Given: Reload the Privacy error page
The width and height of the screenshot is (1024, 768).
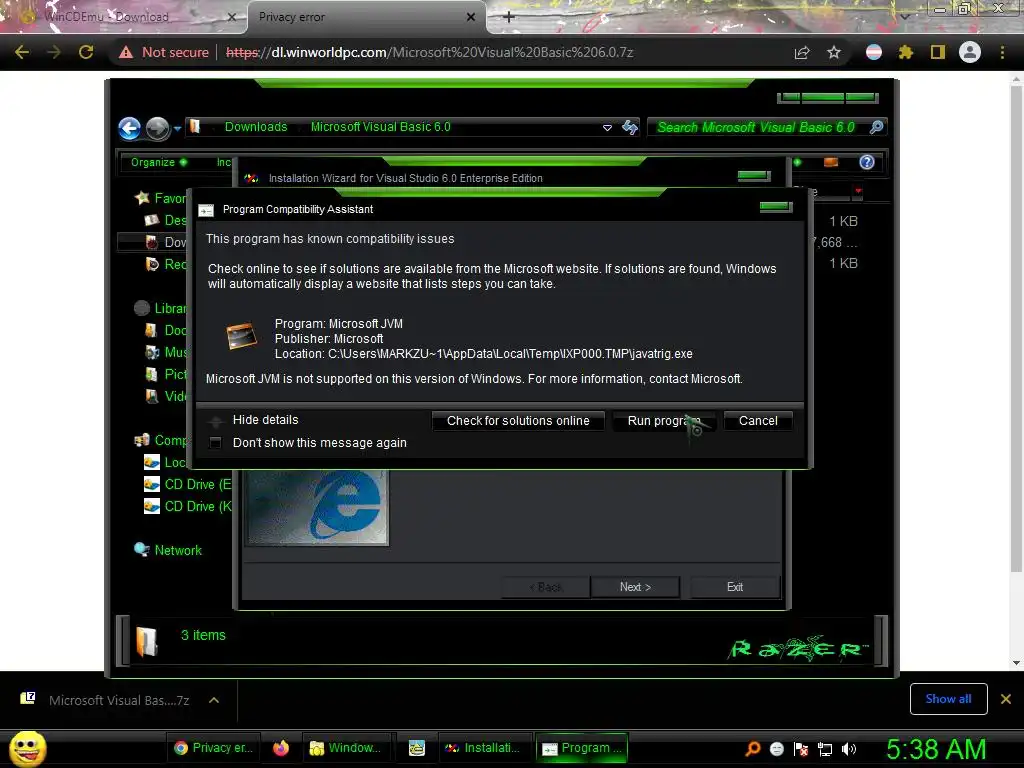Looking at the screenshot, I should tap(86, 52).
